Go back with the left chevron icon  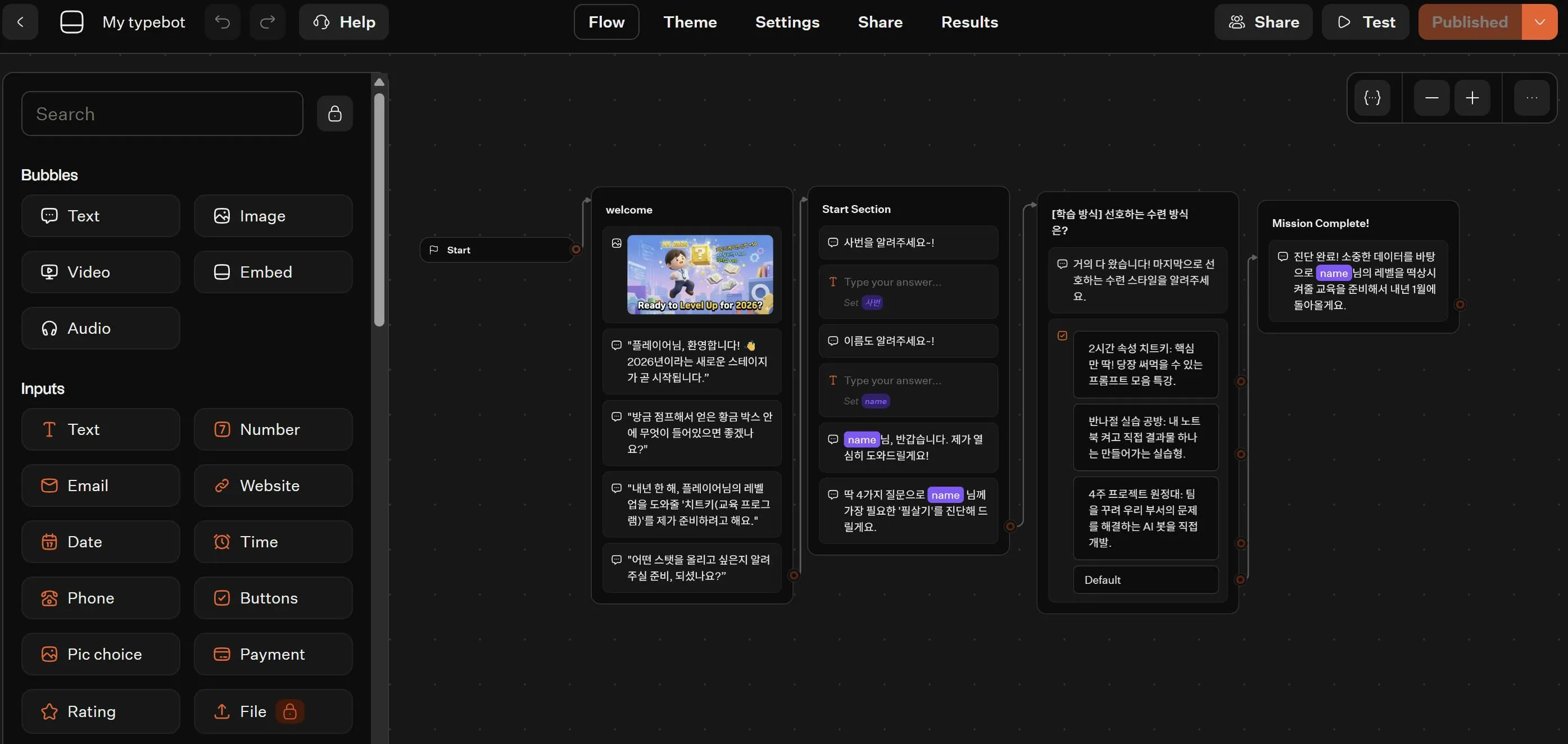pyautogui.click(x=21, y=22)
